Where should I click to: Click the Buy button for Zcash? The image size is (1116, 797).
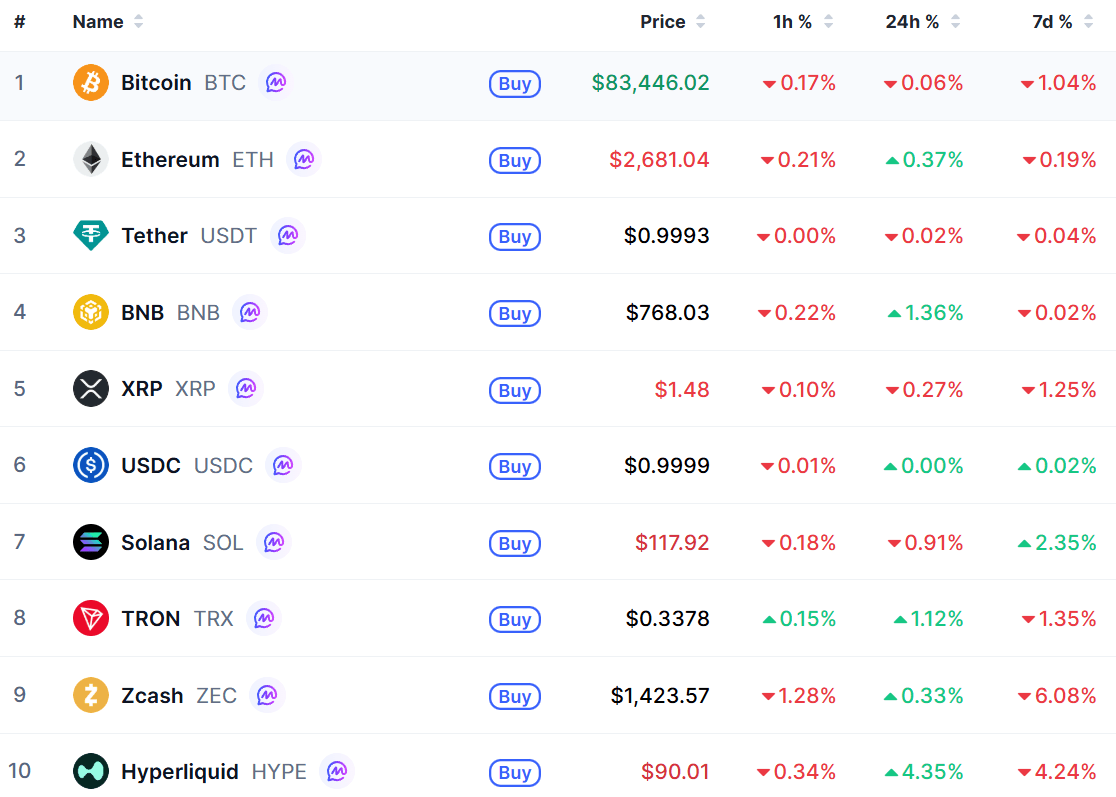pyautogui.click(x=515, y=697)
